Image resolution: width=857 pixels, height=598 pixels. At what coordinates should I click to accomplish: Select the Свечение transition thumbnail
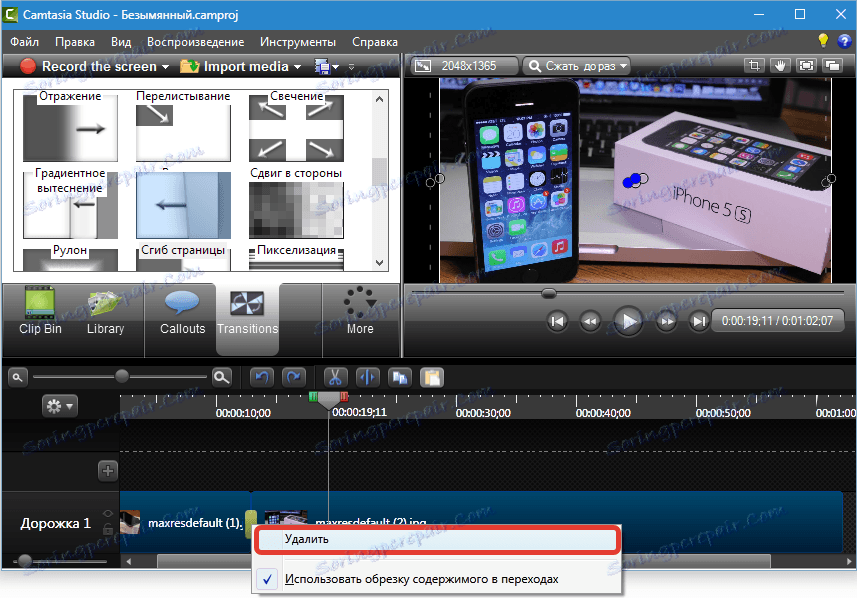pos(296,128)
